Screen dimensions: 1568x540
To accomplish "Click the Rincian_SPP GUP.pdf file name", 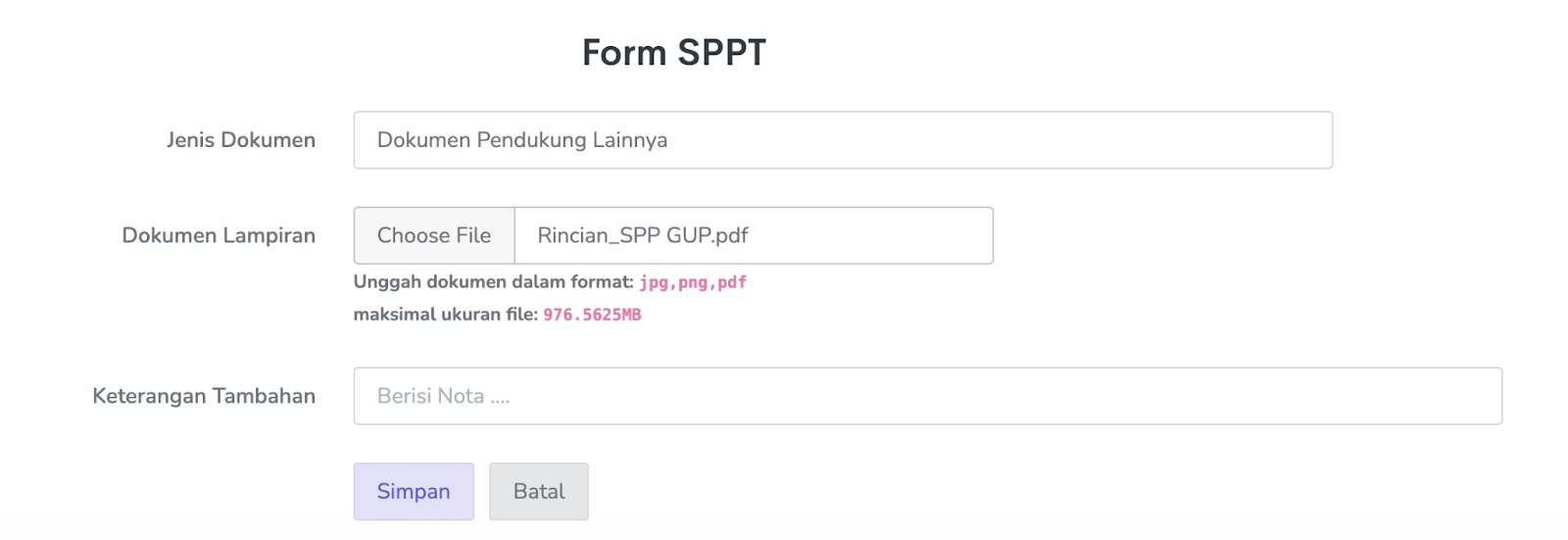I will 643,235.
